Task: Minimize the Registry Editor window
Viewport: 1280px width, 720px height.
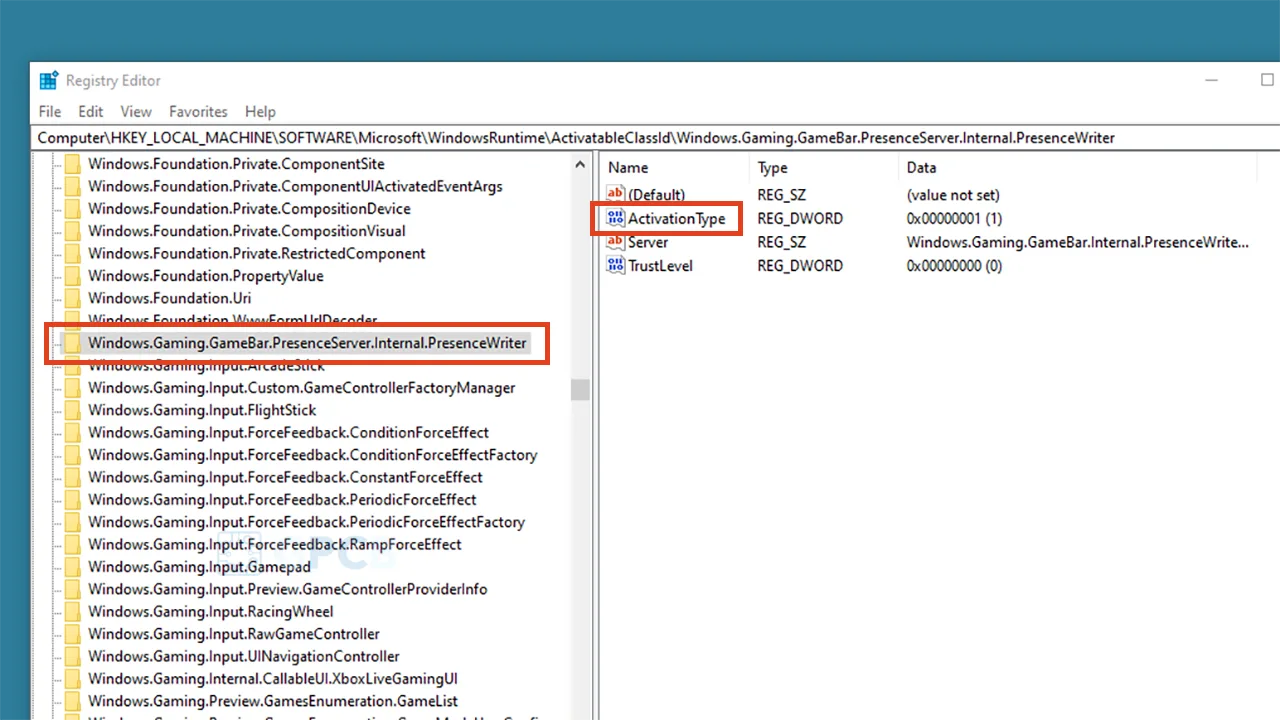Action: point(1212,81)
